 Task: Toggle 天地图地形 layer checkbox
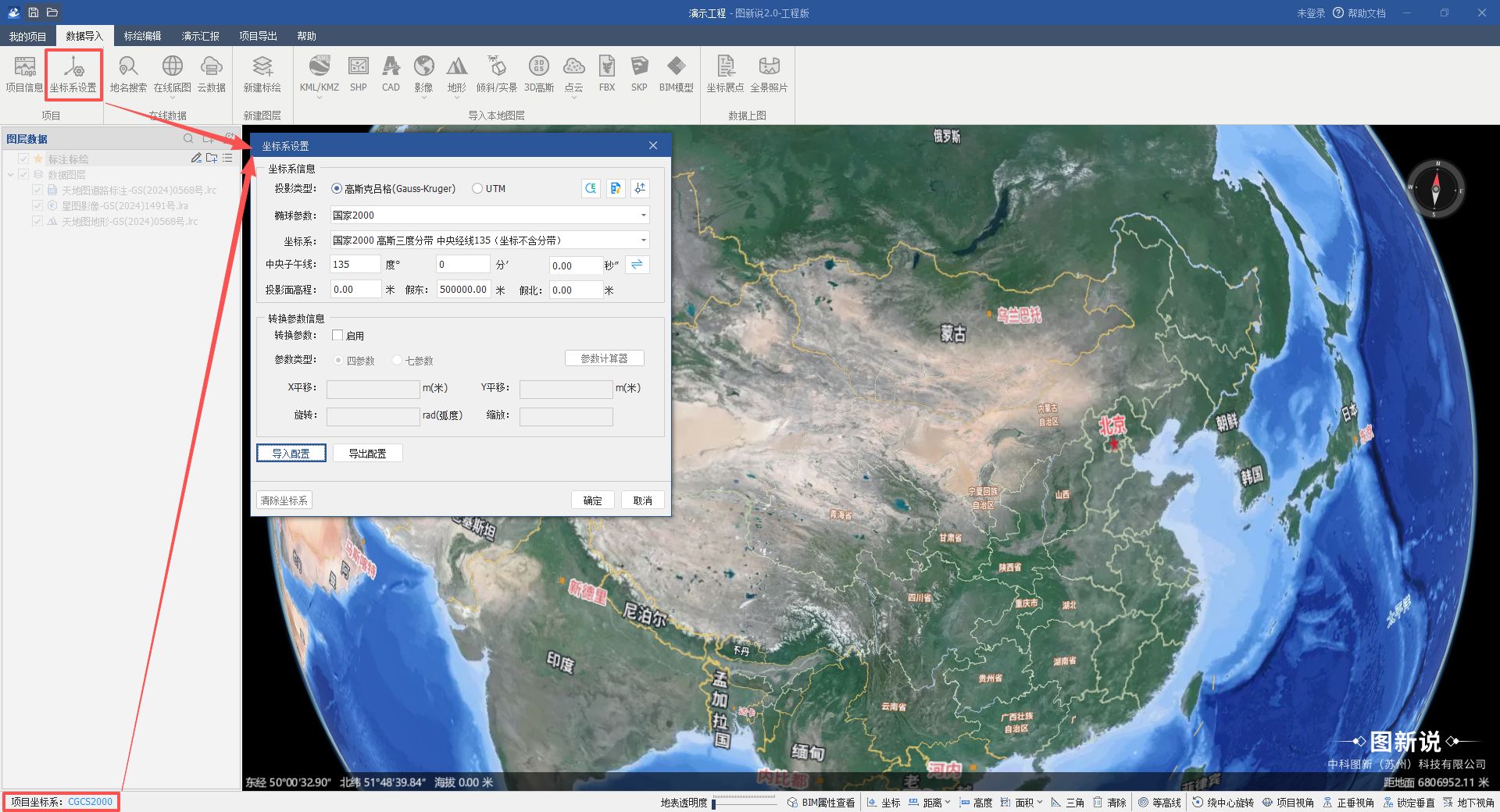click(37, 221)
